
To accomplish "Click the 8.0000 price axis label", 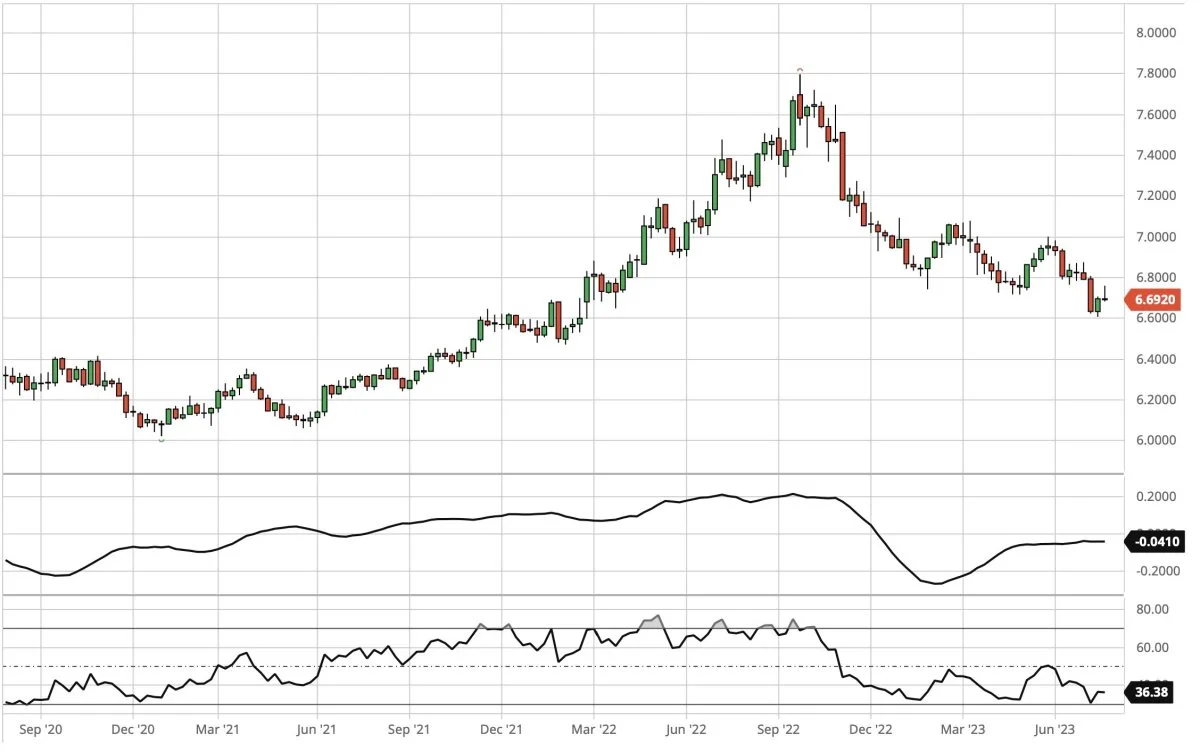I will [x=1157, y=33].
